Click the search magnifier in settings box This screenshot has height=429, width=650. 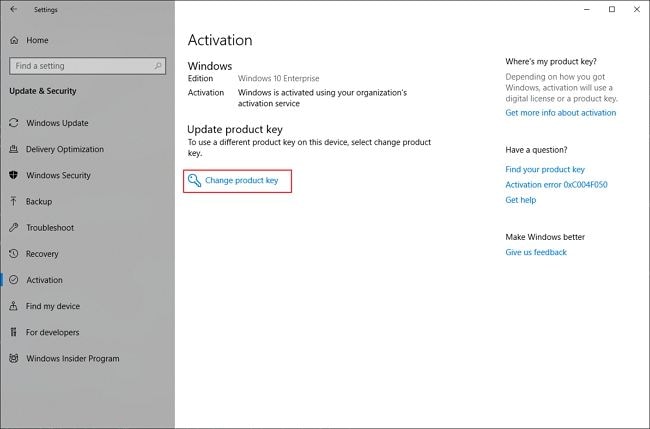point(156,66)
